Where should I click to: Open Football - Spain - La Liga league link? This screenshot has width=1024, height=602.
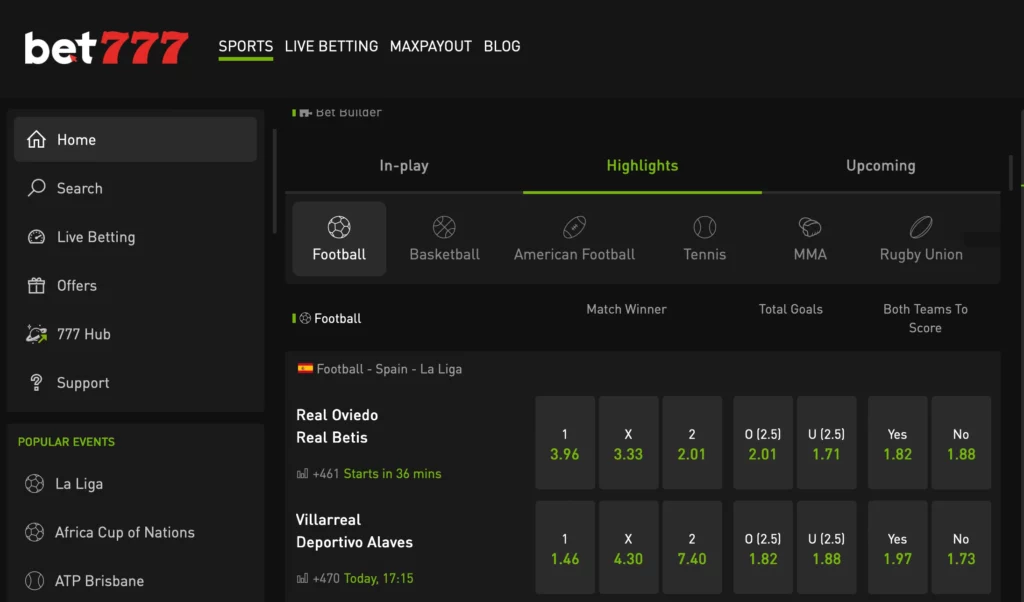[x=389, y=369]
